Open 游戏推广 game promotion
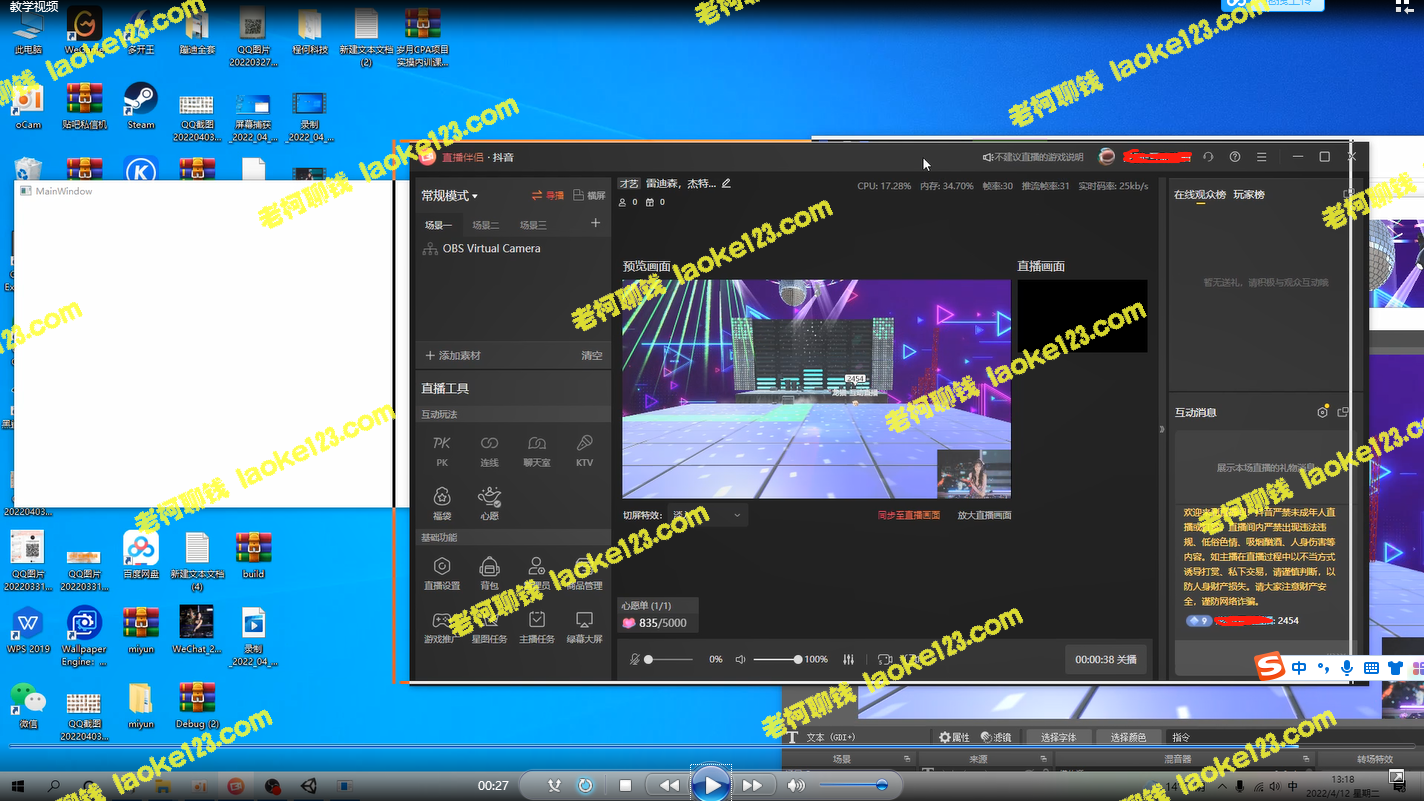This screenshot has height=801, width=1424. [x=442, y=627]
